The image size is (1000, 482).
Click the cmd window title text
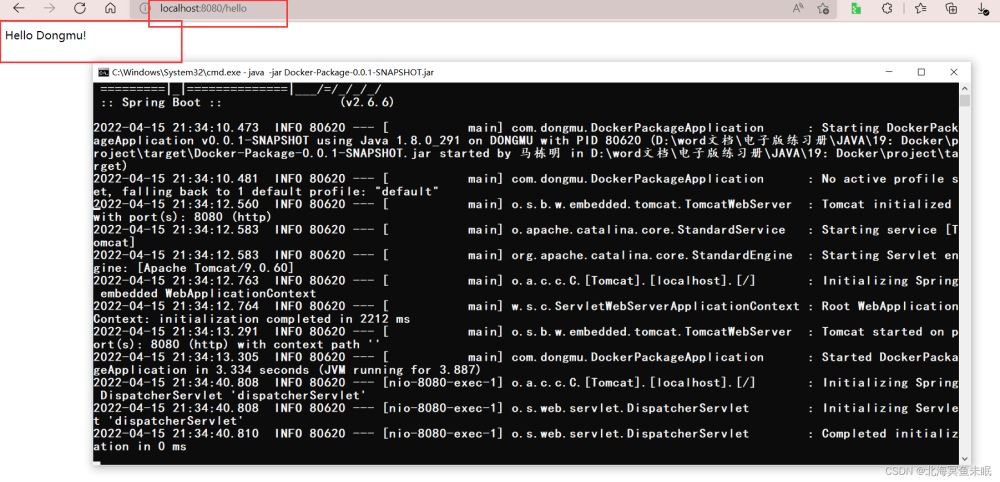click(273, 72)
